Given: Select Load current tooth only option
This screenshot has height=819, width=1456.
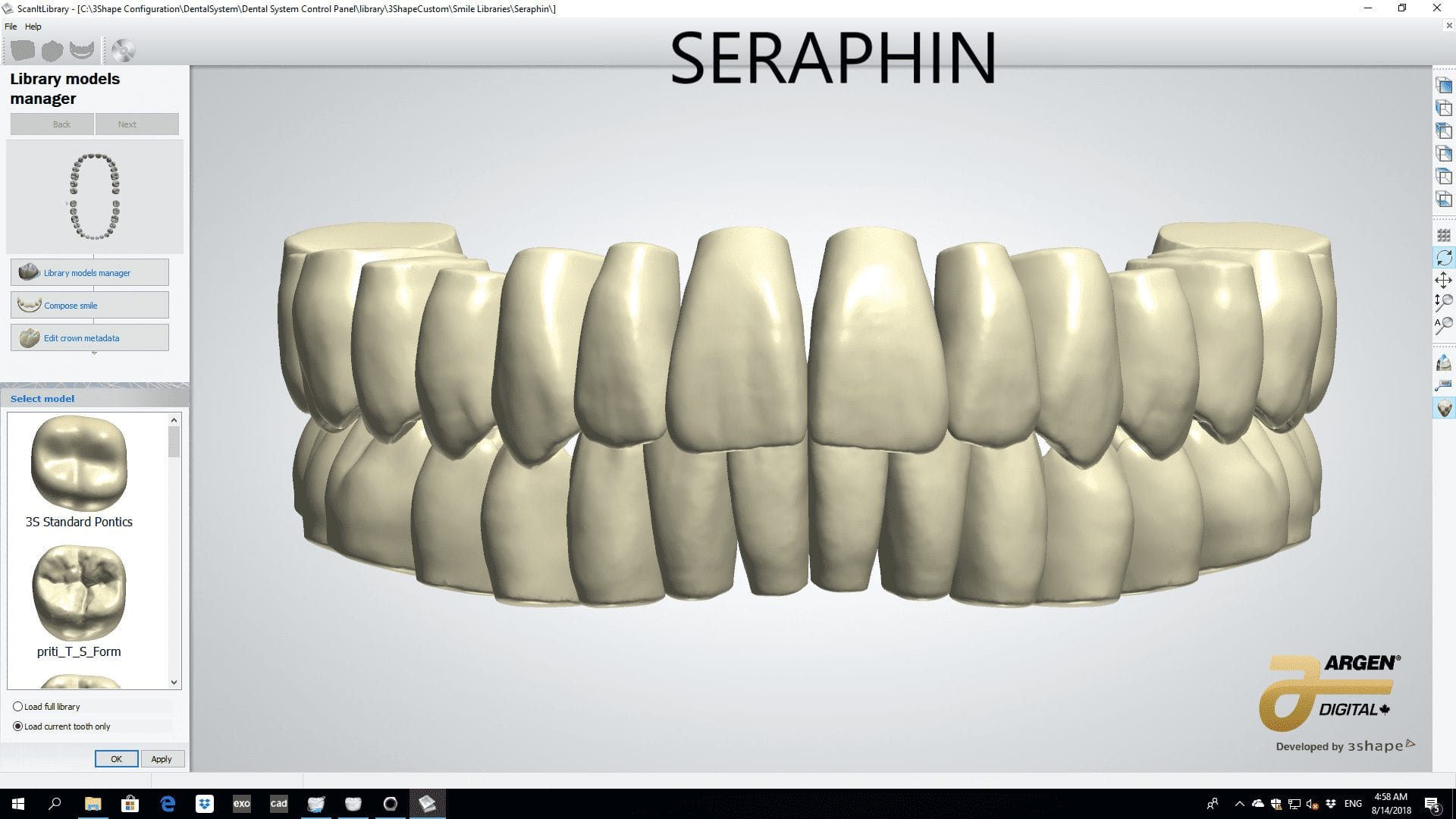Looking at the screenshot, I should pyautogui.click(x=18, y=726).
